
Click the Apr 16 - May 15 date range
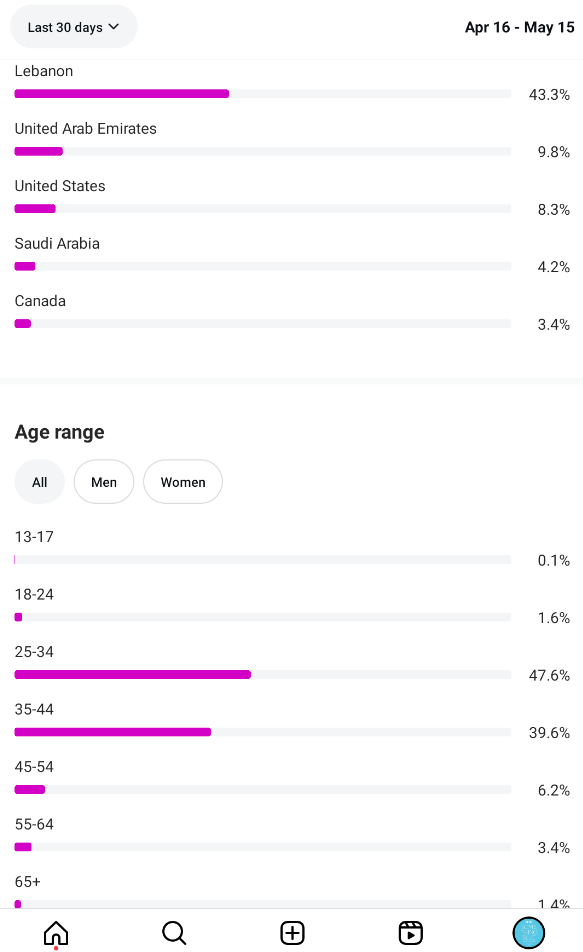519,27
